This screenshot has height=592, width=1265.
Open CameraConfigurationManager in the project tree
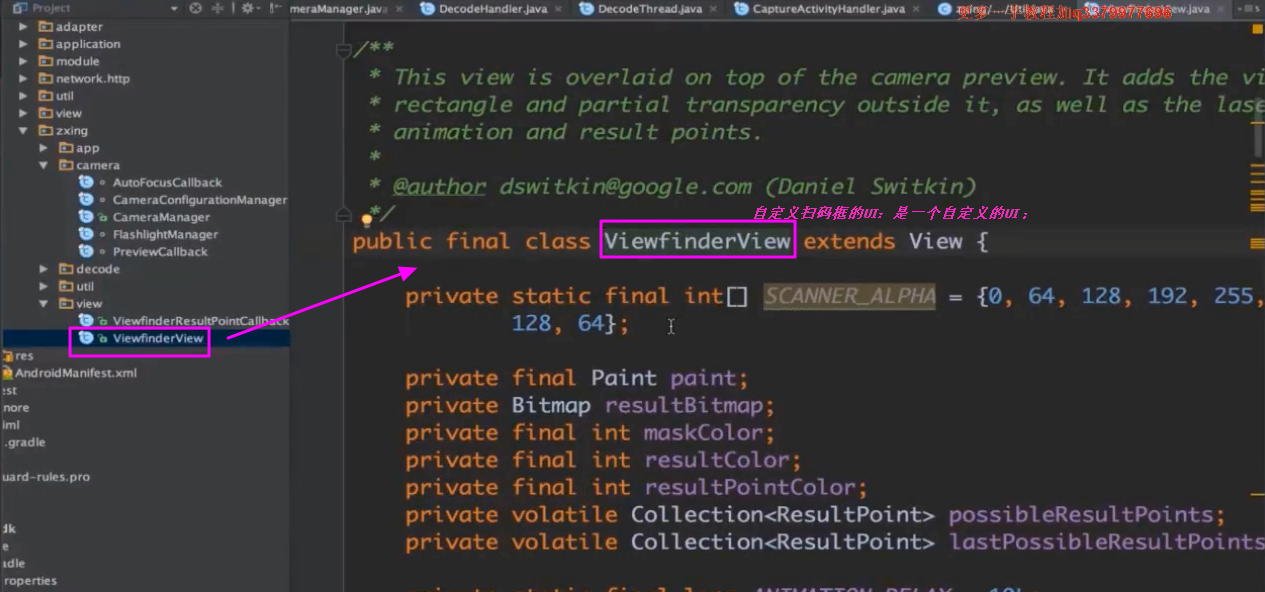[x=200, y=200]
